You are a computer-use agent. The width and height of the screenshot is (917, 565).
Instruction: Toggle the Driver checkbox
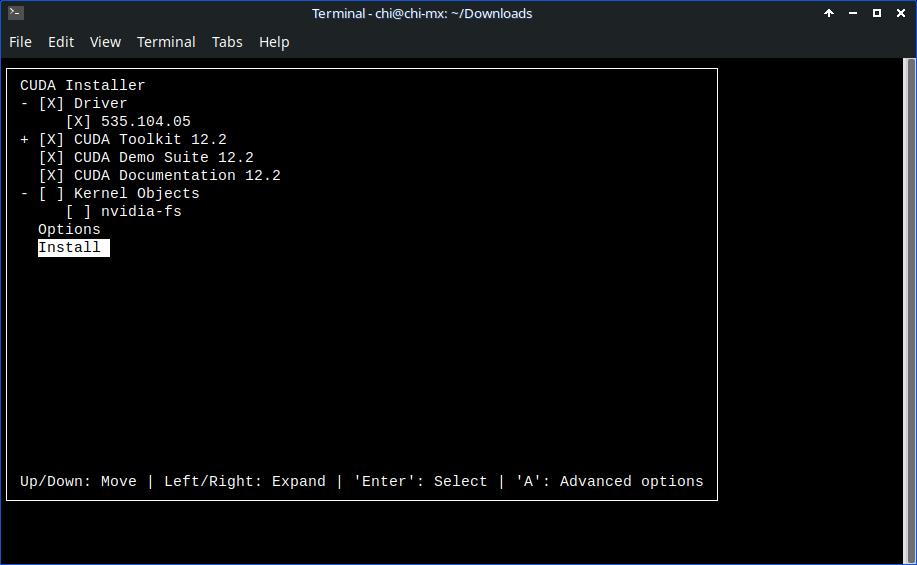(51, 104)
